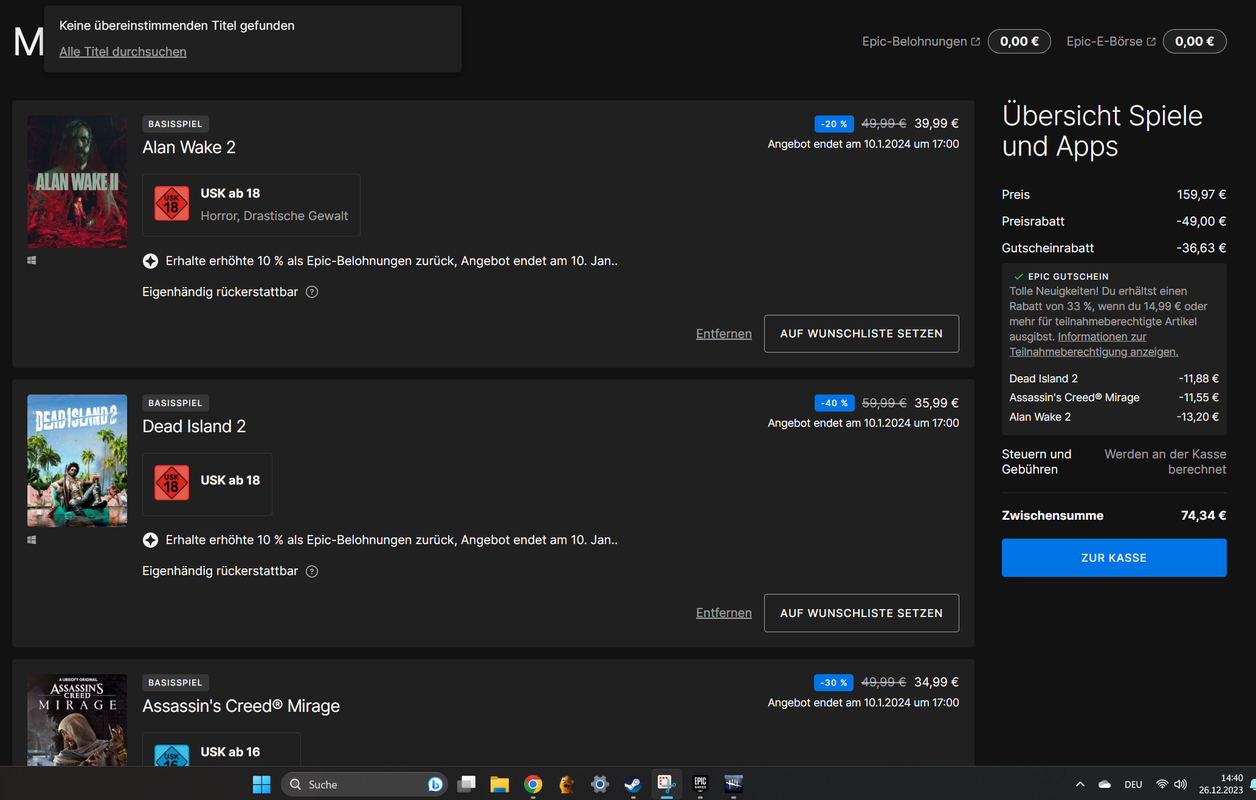Click Alan Wake 2 price 39,99 €
Screen dimensions: 1256x800
[x=936, y=124]
